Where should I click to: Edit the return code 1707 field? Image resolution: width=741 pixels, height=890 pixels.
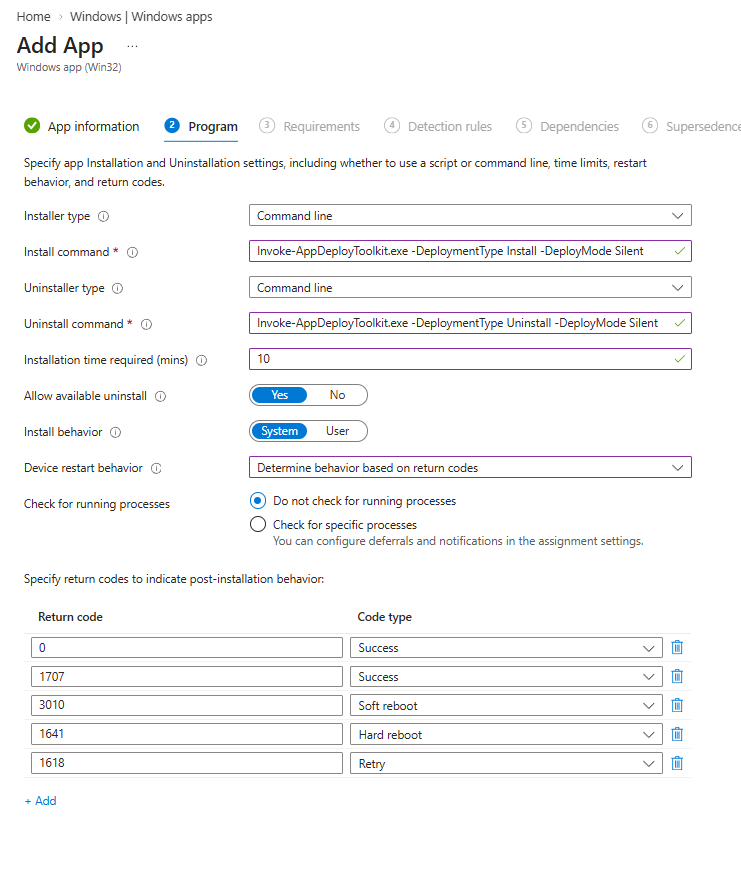[187, 677]
